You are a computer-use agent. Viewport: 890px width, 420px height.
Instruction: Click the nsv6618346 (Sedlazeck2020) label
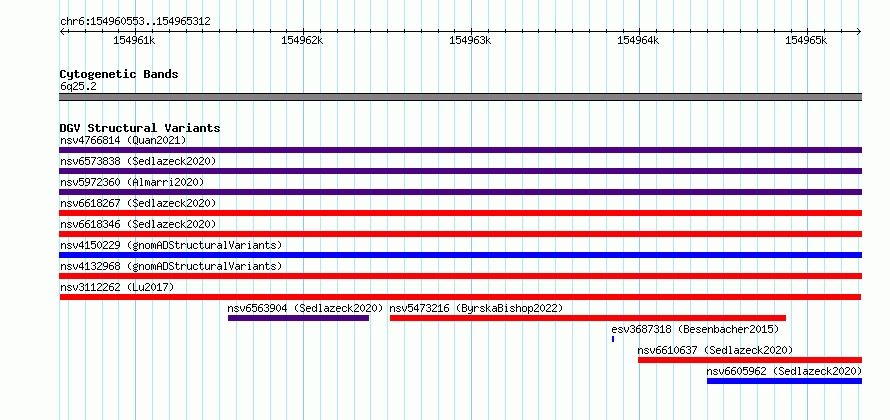138,224
